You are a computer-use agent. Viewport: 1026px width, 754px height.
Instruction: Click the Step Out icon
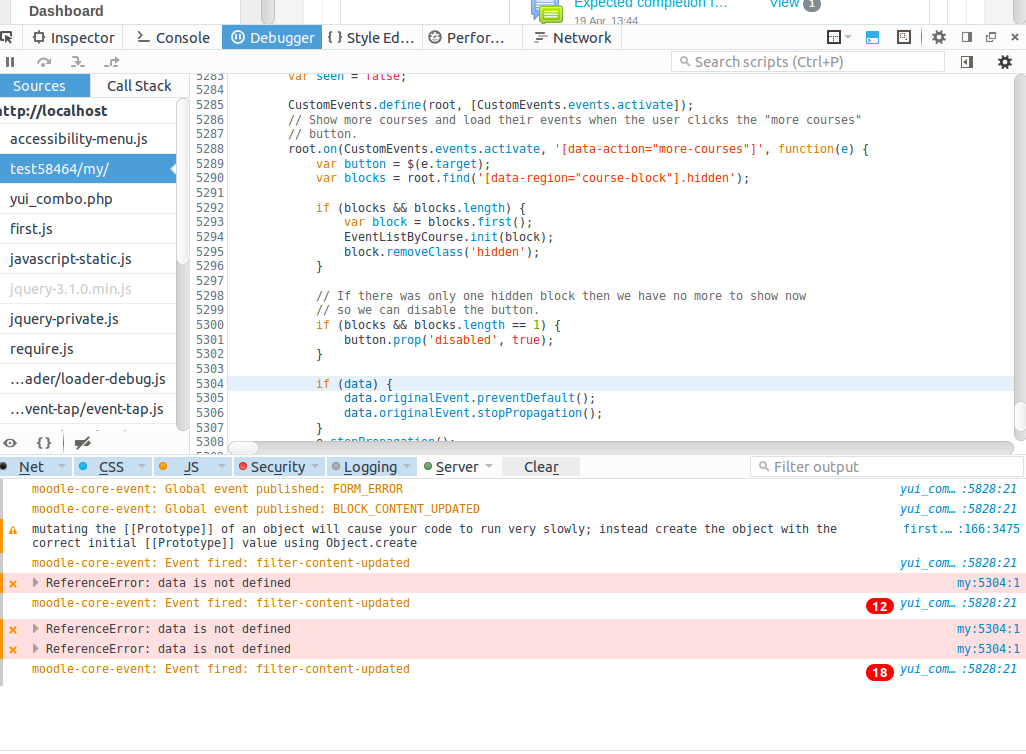coord(112,62)
